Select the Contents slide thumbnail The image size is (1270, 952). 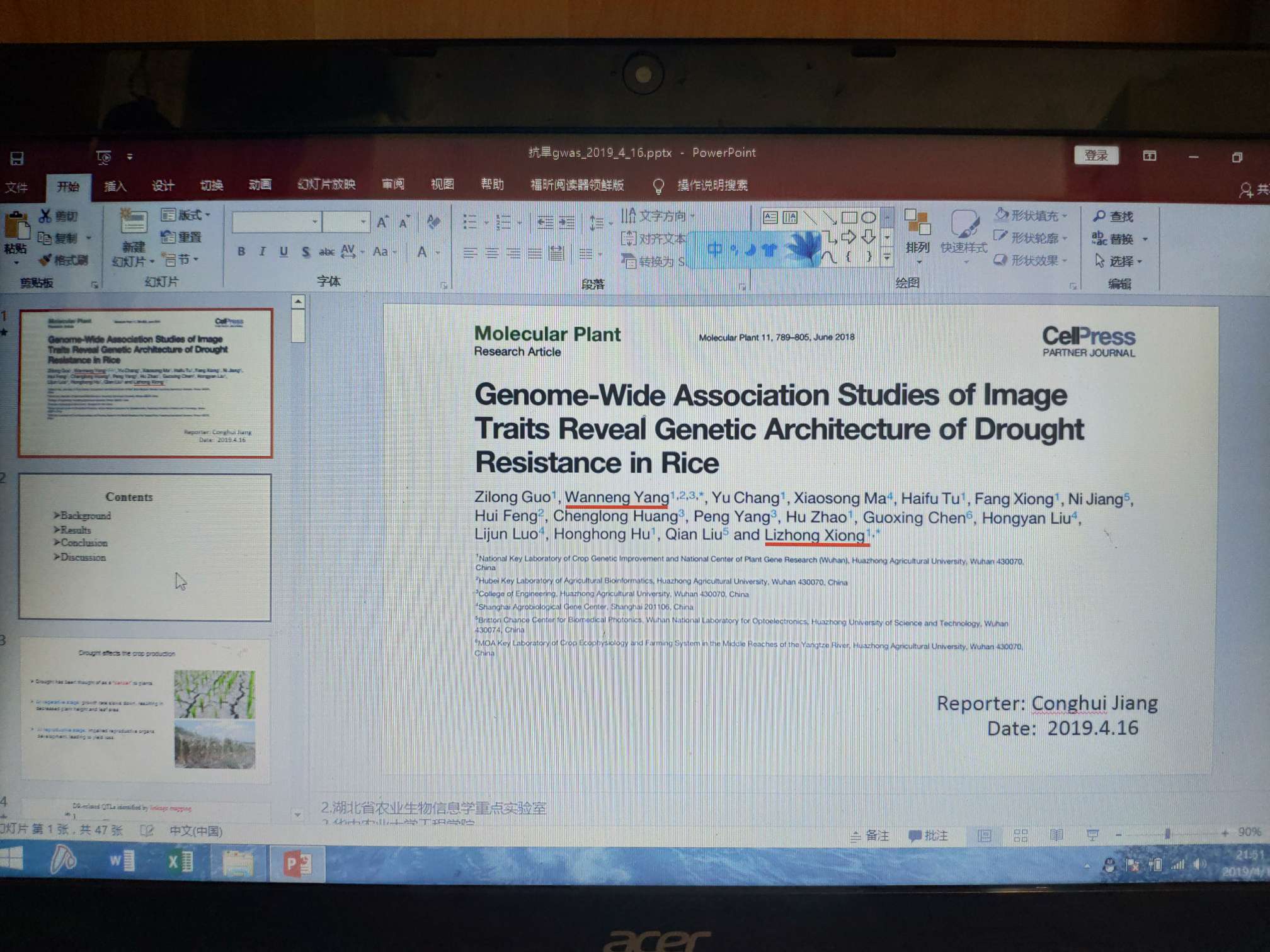[146, 547]
